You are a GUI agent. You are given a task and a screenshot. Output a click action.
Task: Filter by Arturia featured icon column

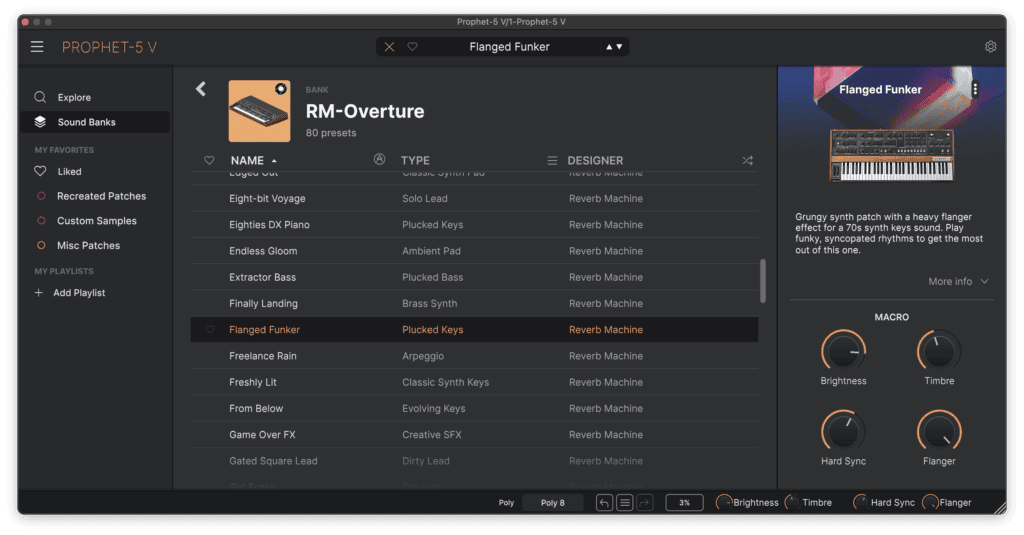pyautogui.click(x=379, y=159)
